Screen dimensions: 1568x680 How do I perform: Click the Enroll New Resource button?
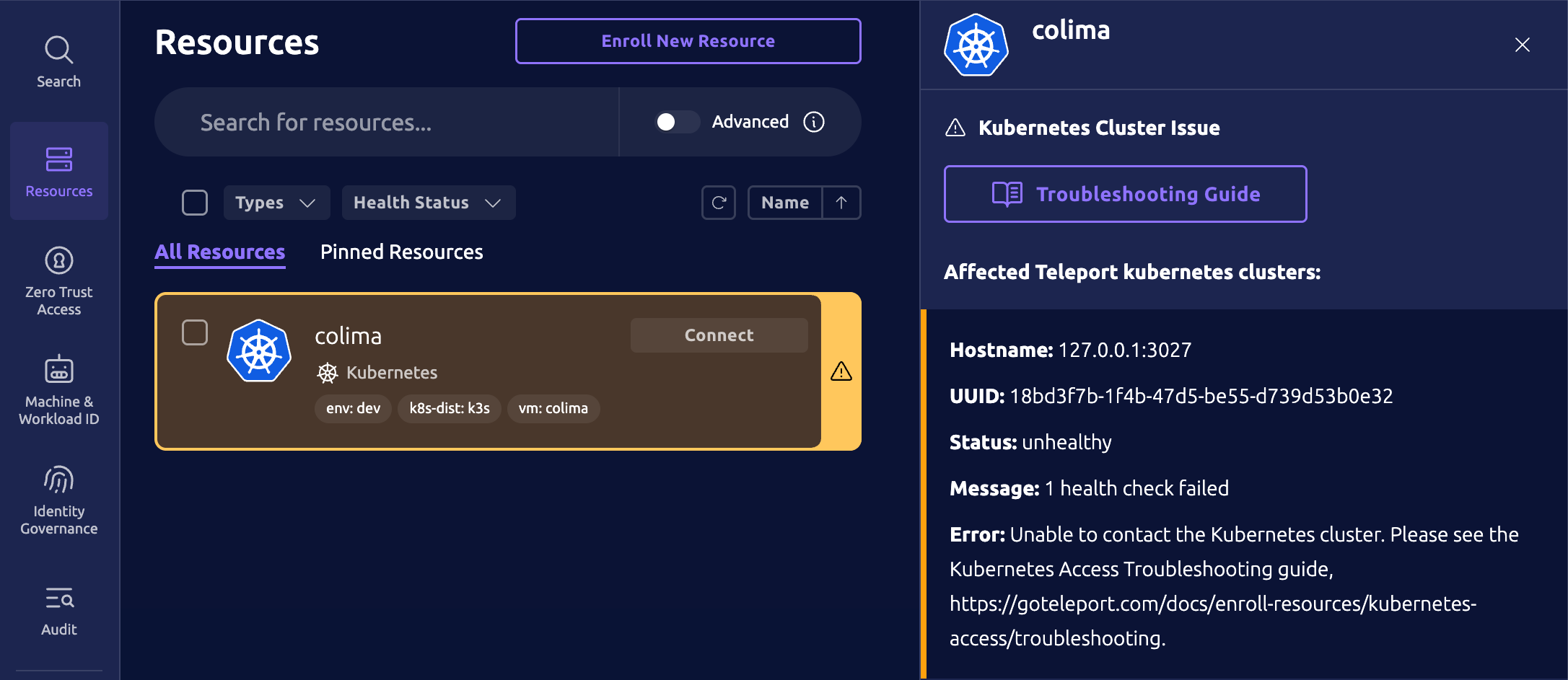click(687, 41)
